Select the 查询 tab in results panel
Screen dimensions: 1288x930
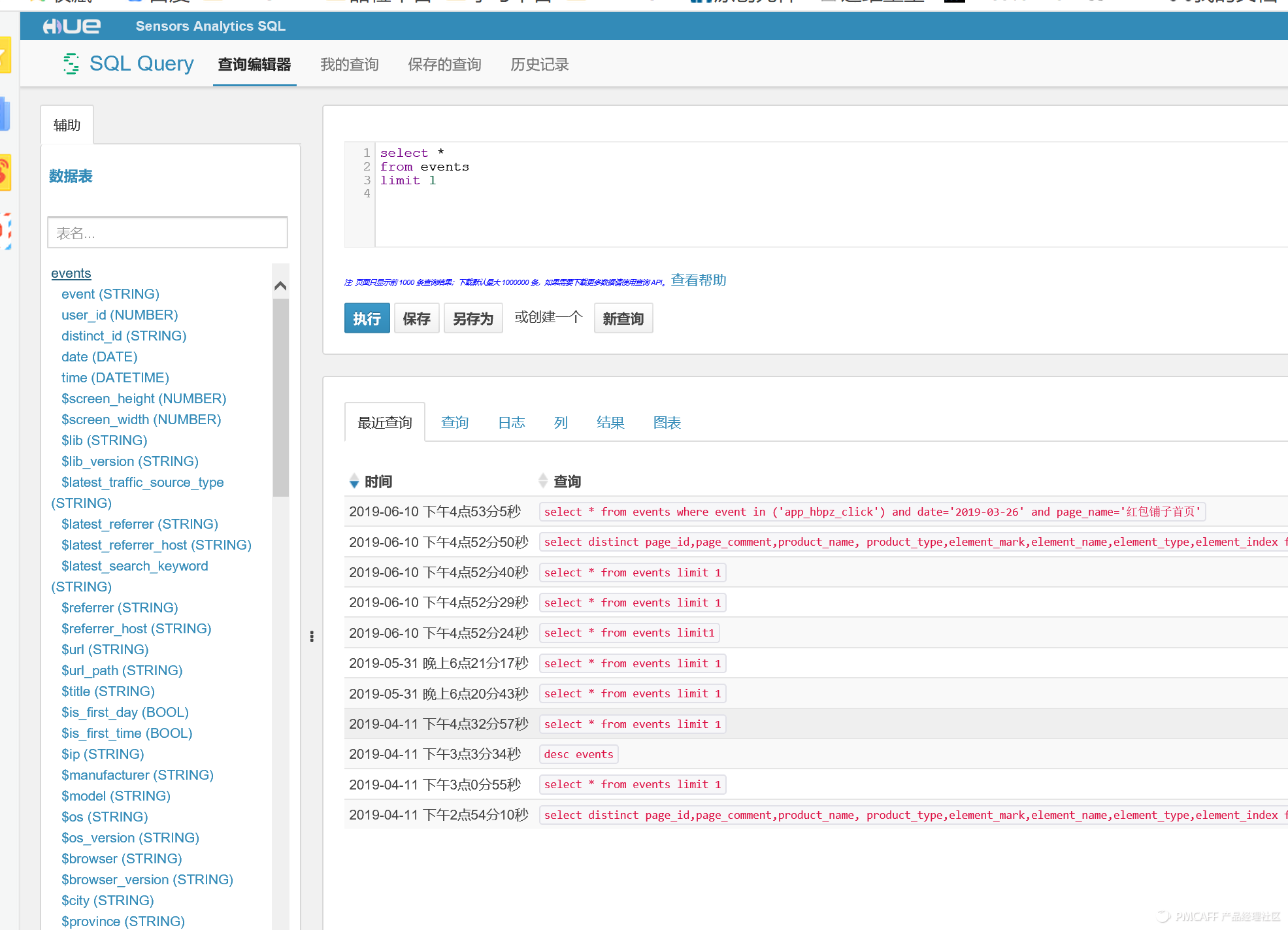[454, 421]
